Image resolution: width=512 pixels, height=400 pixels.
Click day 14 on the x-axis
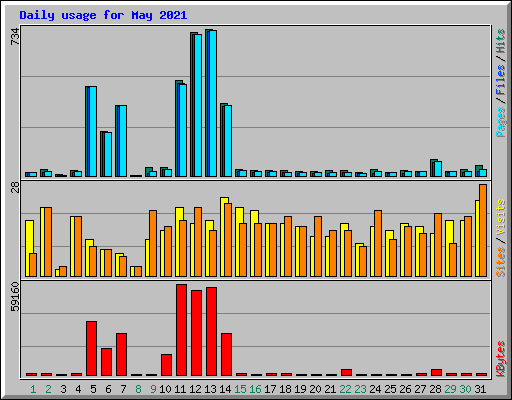click(225, 389)
